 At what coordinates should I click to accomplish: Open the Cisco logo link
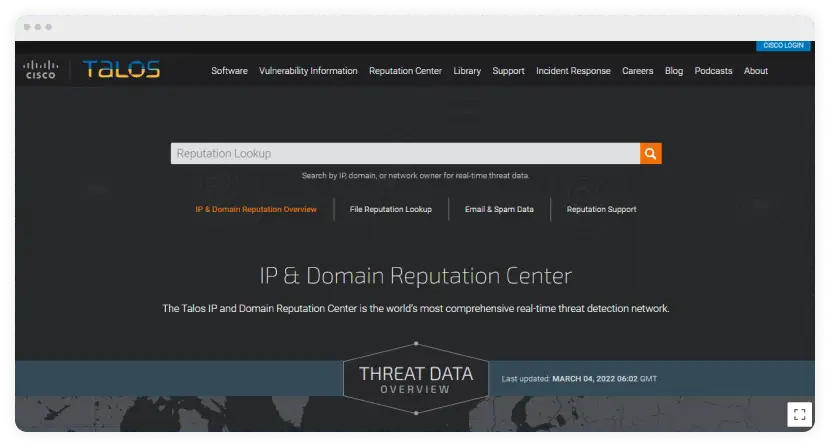pos(41,70)
